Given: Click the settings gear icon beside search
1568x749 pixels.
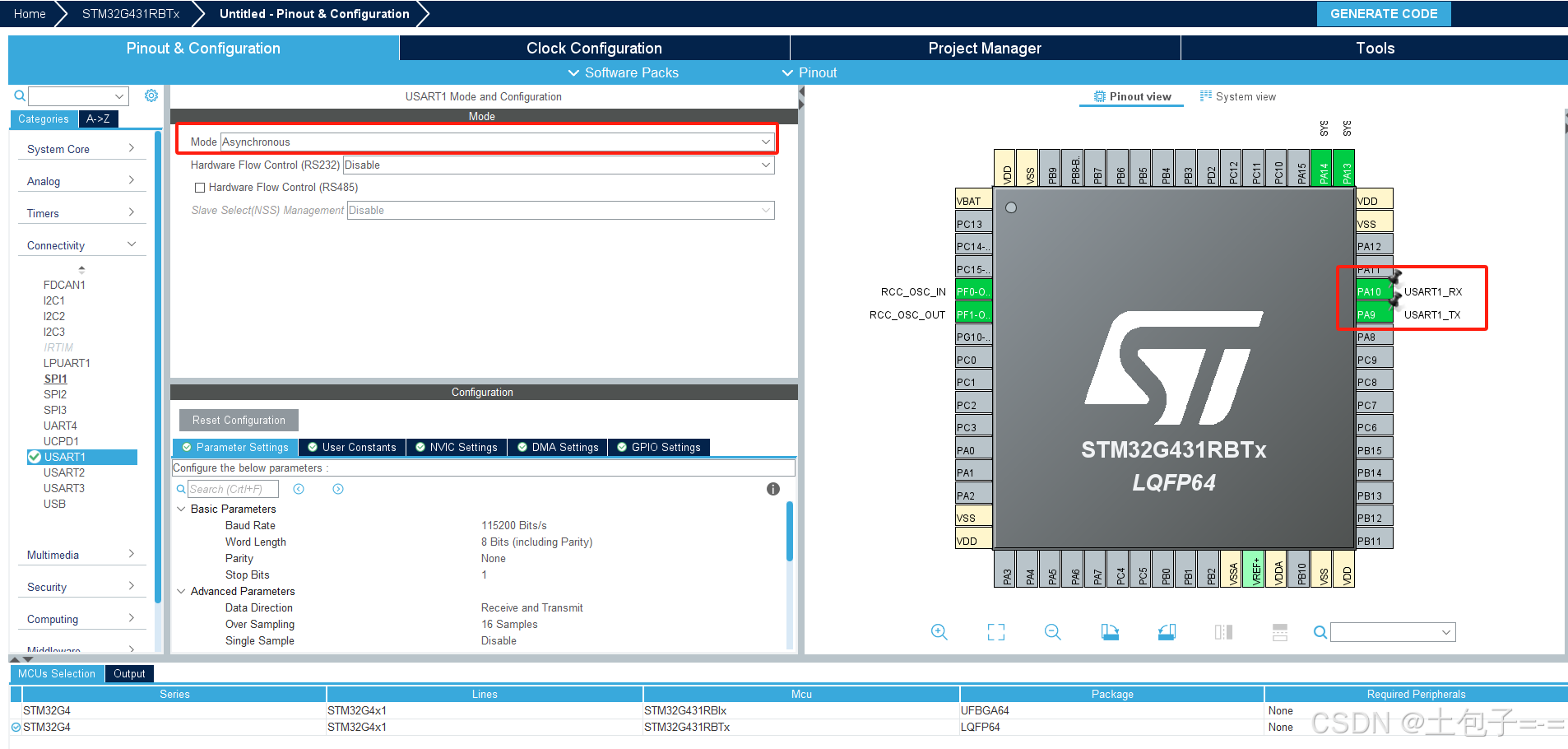Looking at the screenshot, I should tap(151, 95).
